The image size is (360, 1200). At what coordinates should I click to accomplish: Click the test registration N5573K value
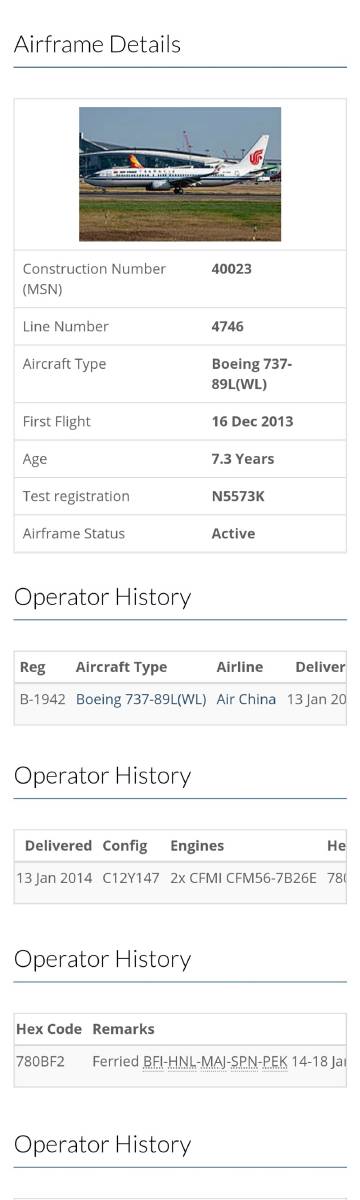[x=238, y=496]
